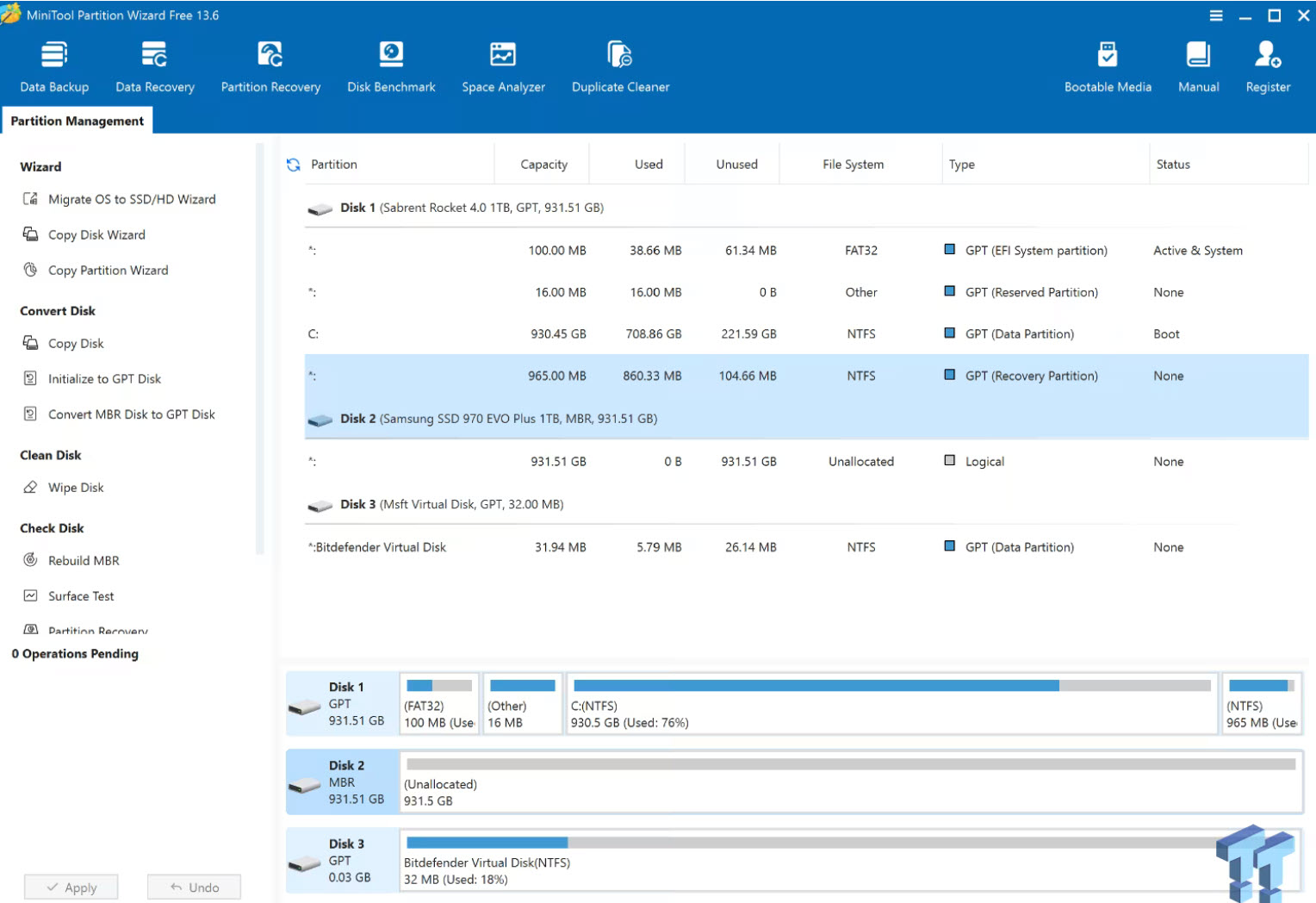The height and width of the screenshot is (903, 1316).
Task: Sort by the File System column header
Action: click(x=853, y=165)
